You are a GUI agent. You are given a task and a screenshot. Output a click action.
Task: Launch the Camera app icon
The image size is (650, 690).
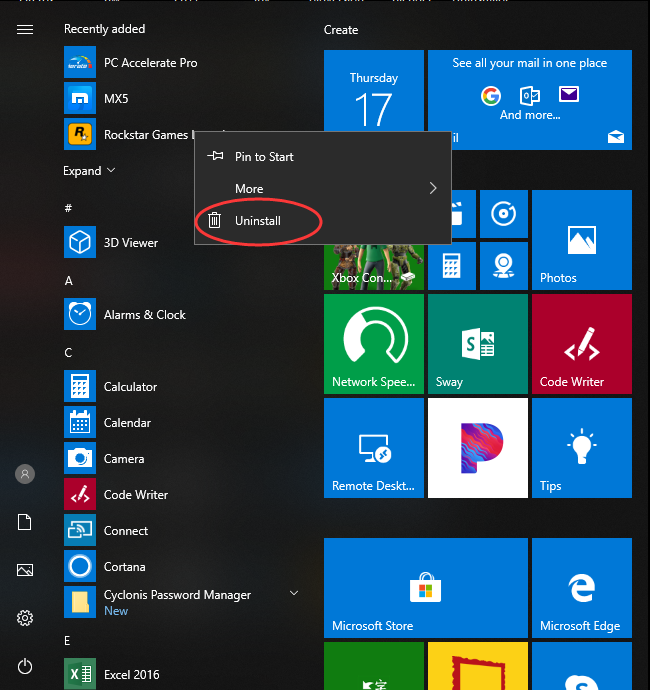[x=80, y=459]
